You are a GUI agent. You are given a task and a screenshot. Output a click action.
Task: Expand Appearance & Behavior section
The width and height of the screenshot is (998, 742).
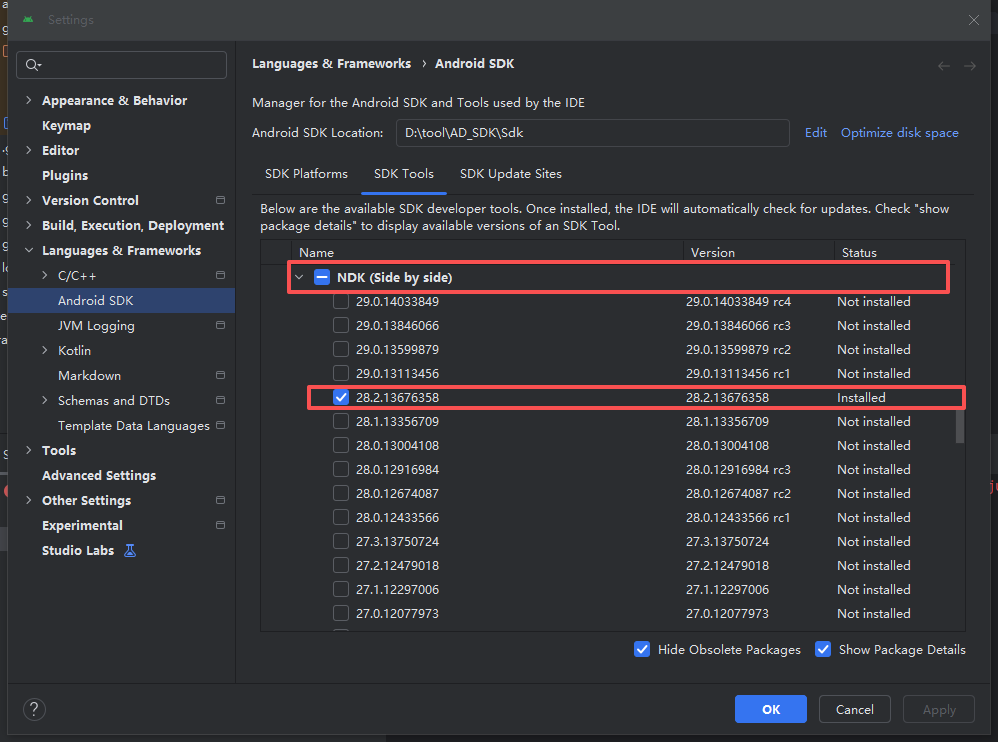pyautogui.click(x=29, y=100)
